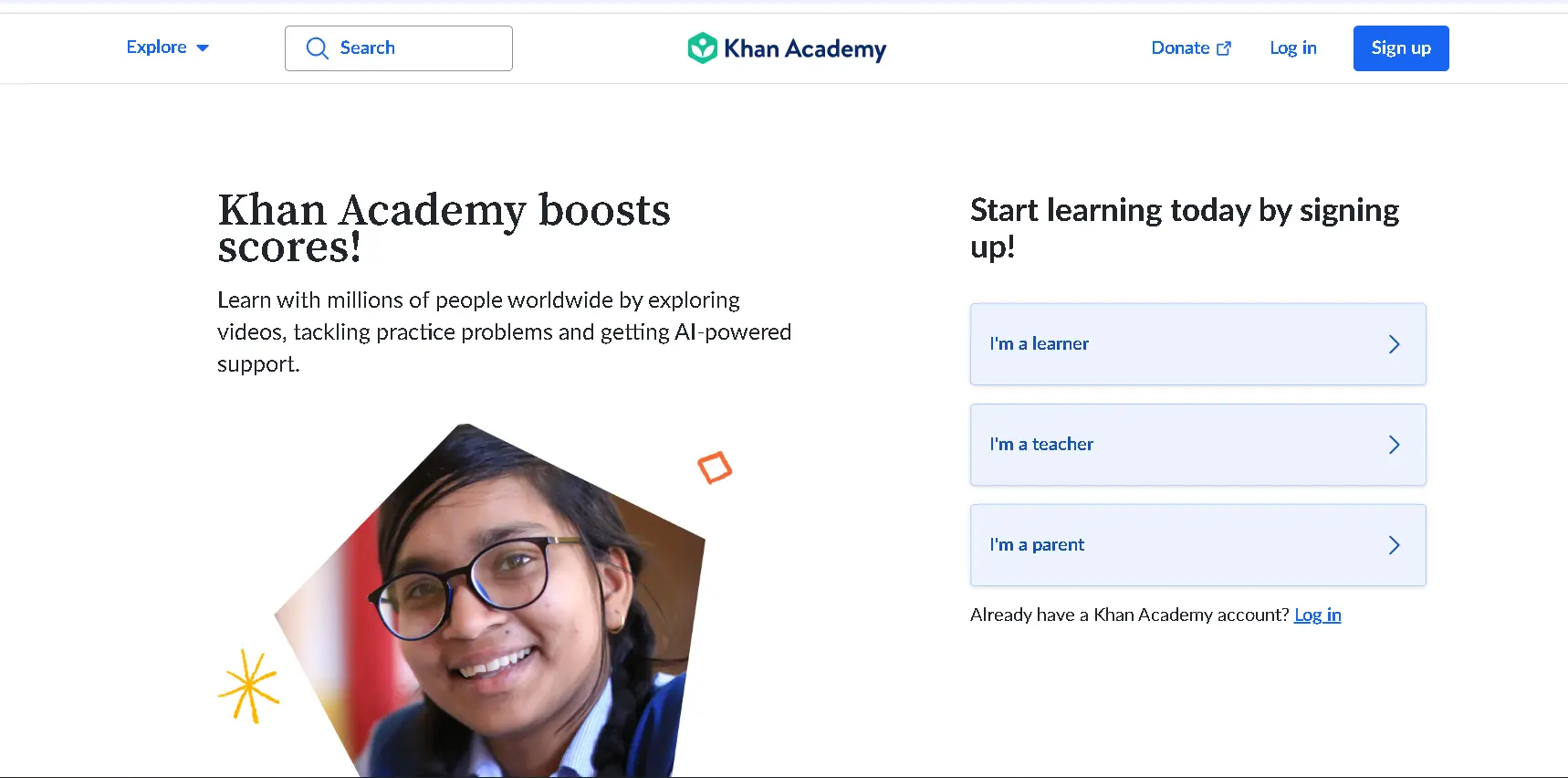Follow the Donate link
Viewport: 1568px width, 778px height.
point(1180,48)
